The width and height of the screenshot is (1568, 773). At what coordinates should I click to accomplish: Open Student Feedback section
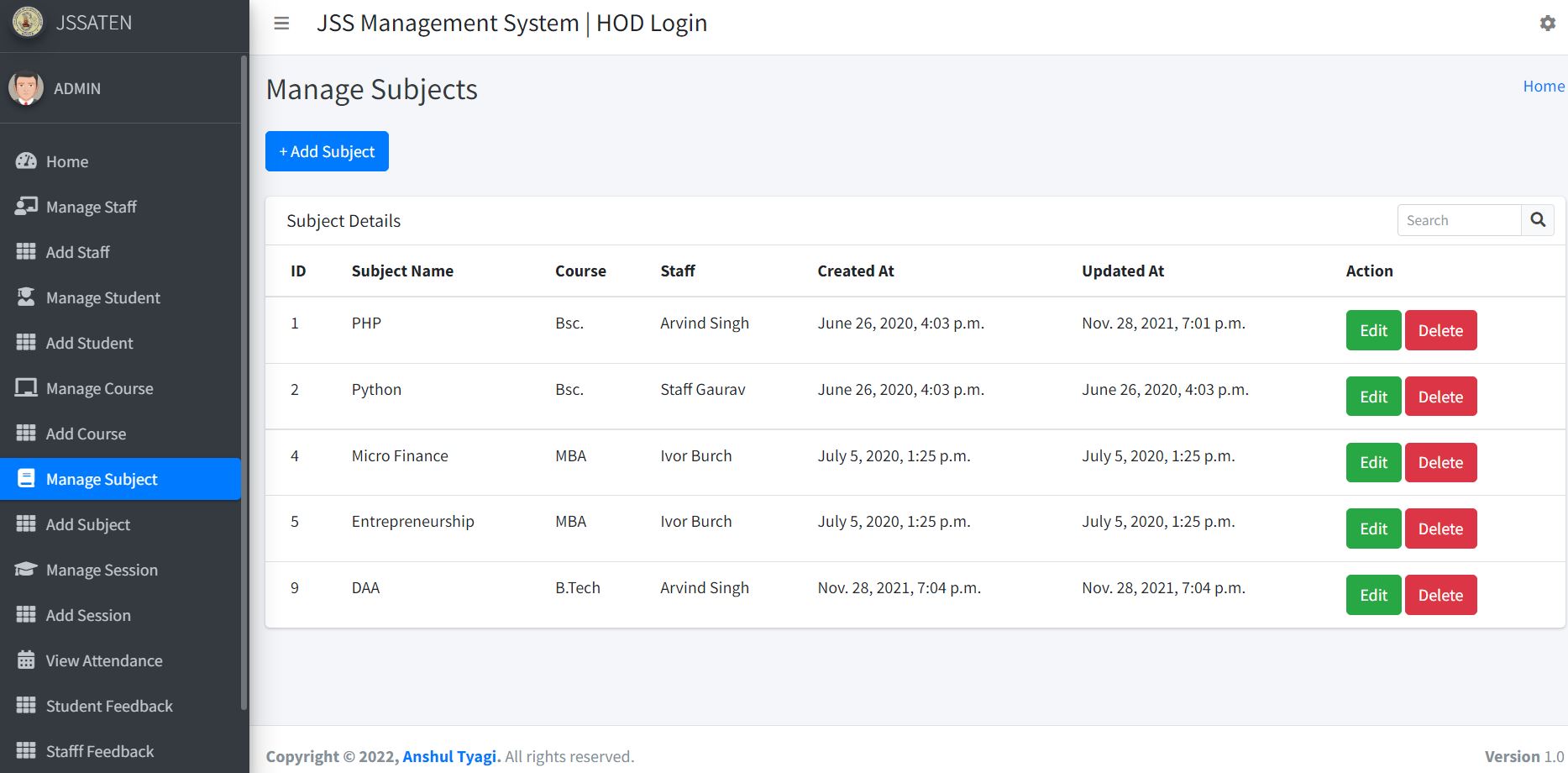click(x=109, y=706)
